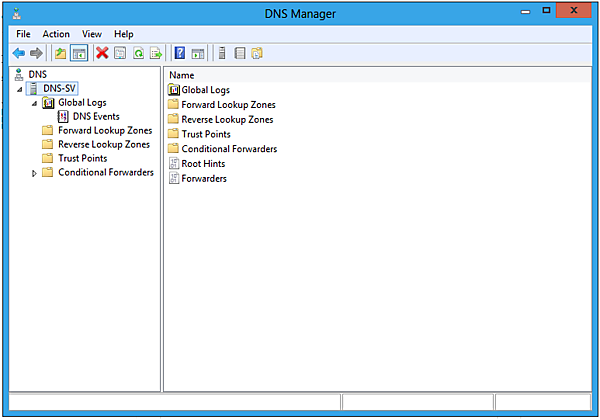
Task: Open the Action menu
Action: click(x=56, y=34)
